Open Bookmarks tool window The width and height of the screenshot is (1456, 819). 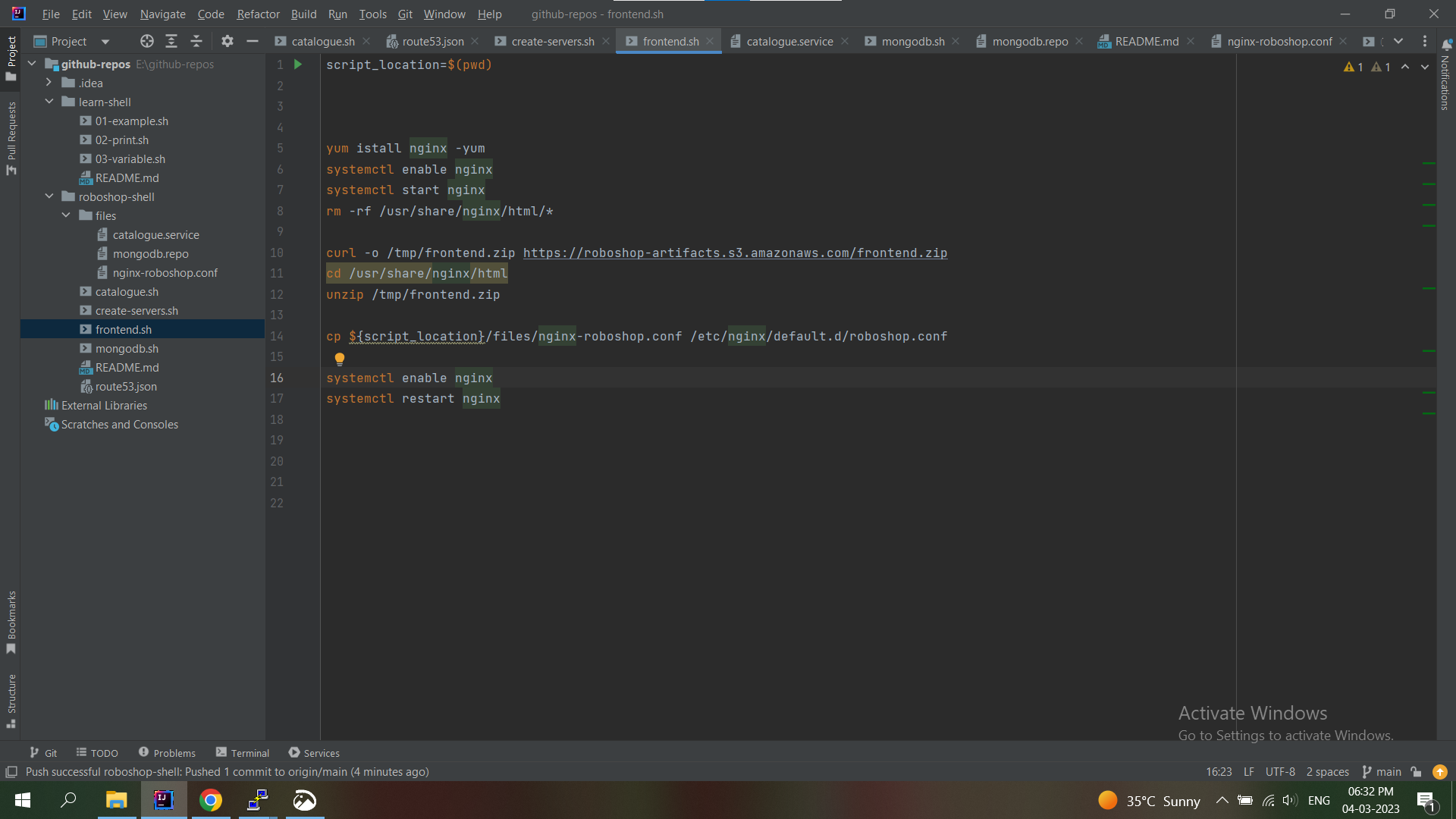pyautogui.click(x=11, y=622)
